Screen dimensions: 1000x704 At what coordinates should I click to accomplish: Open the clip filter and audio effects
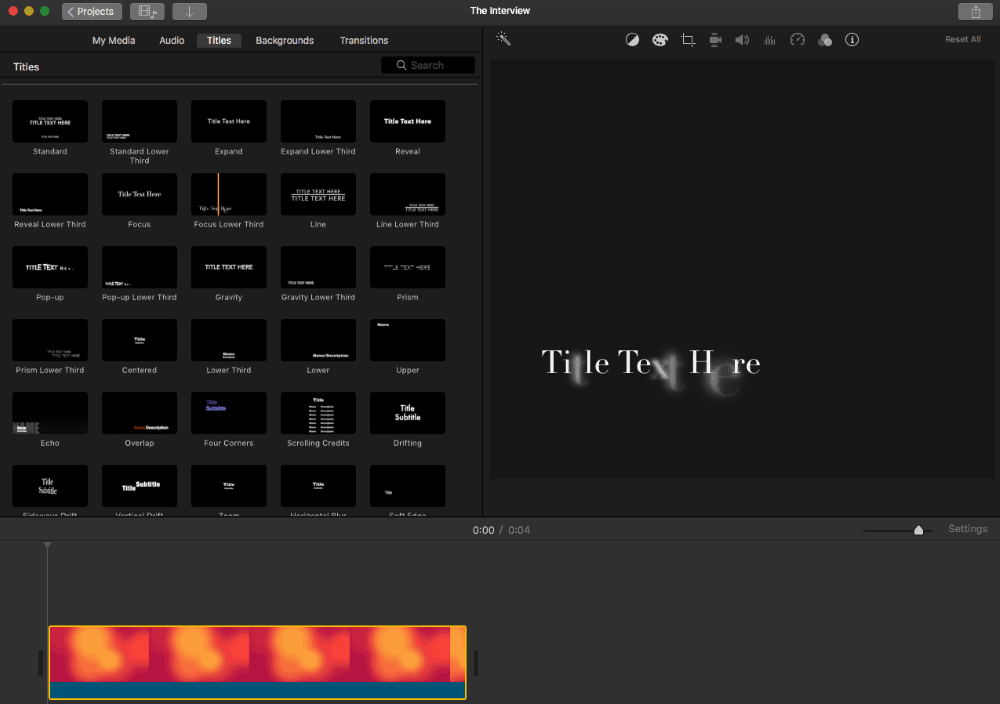(x=825, y=40)
